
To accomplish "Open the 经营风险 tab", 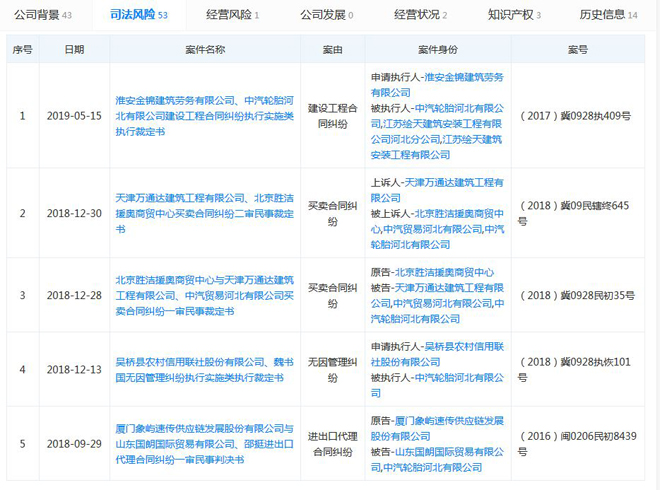I will [232, 15].
